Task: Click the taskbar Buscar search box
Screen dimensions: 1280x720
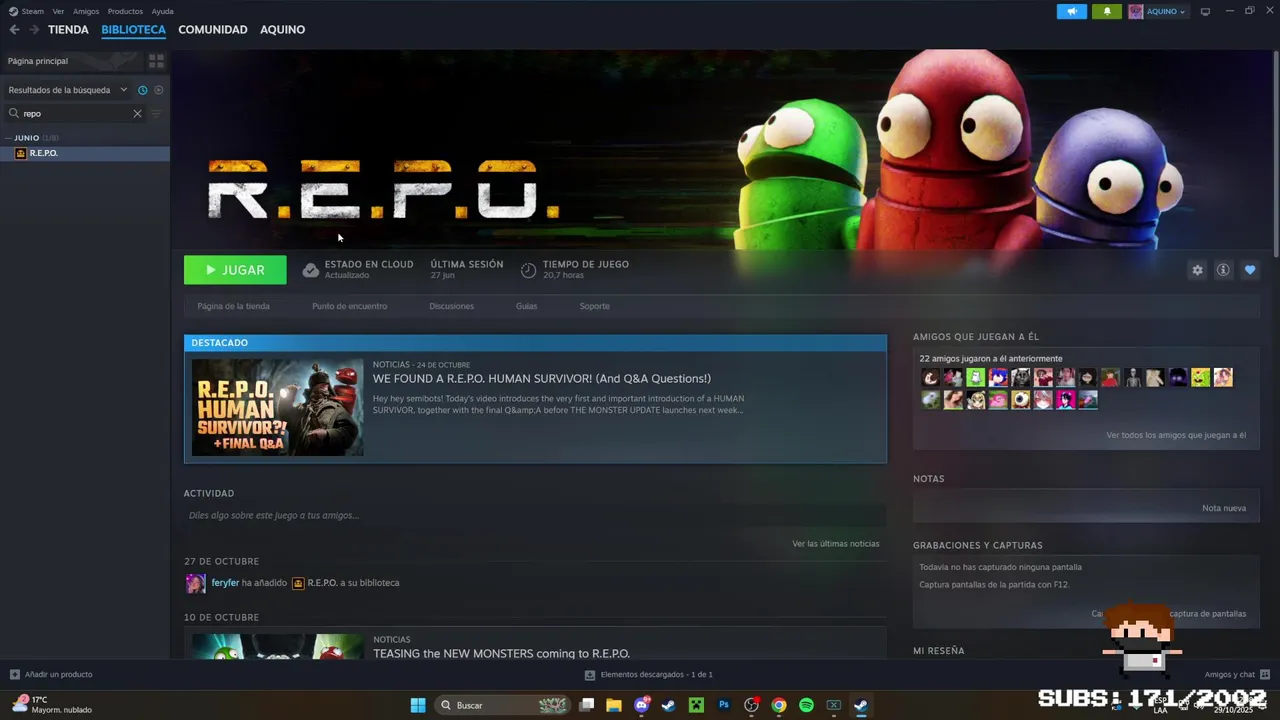Action: tap(505, 705)
